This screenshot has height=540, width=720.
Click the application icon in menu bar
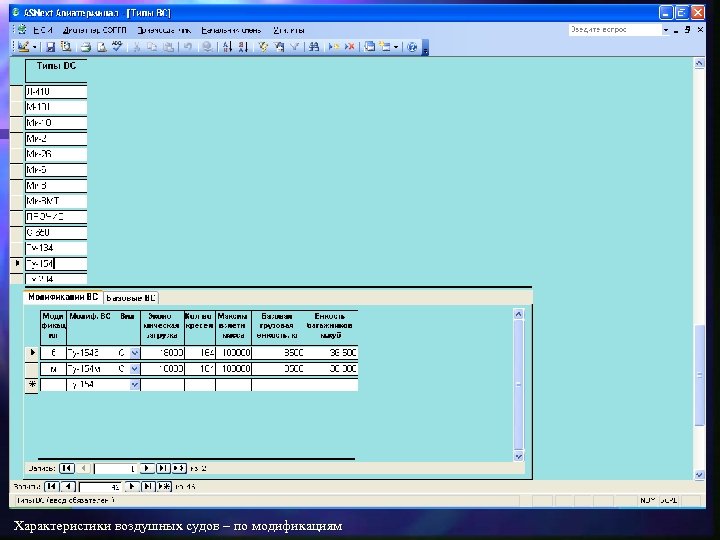pos(21,30)
